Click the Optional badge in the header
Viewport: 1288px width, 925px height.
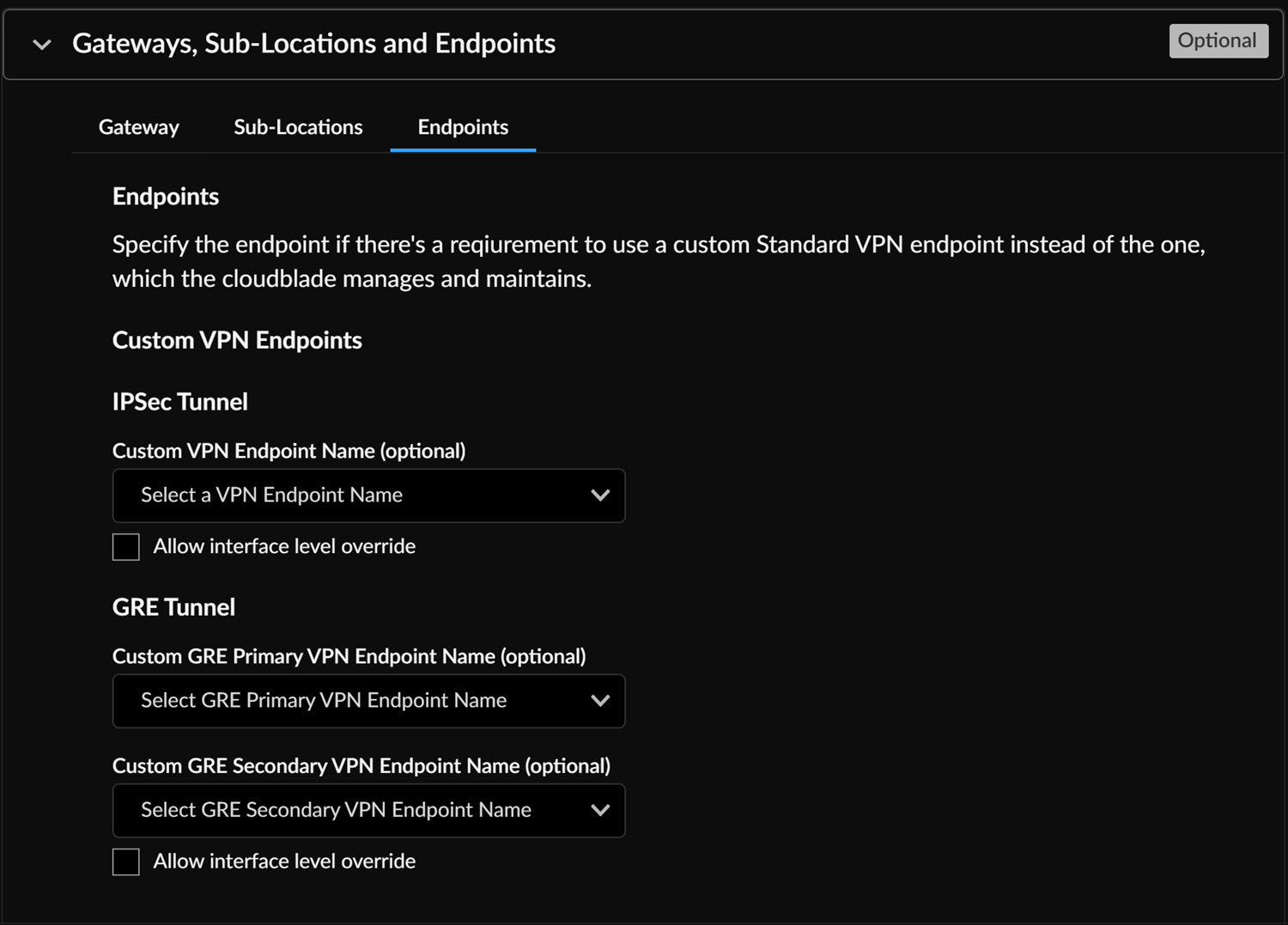[x=1218, y=41]
